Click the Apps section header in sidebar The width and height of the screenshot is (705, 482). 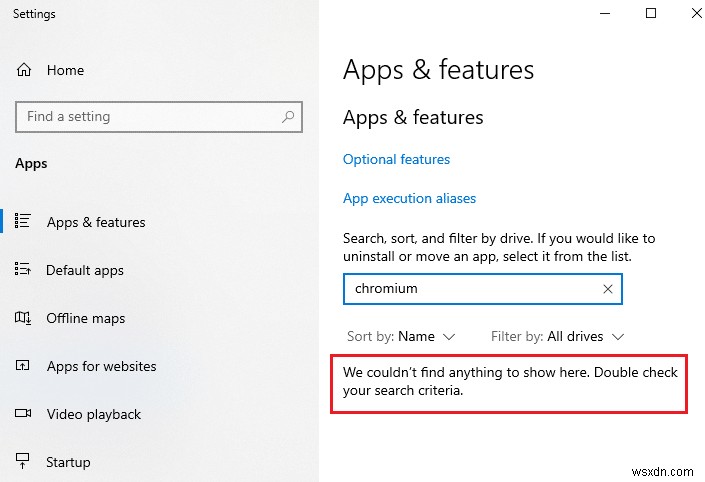point(31,163)
